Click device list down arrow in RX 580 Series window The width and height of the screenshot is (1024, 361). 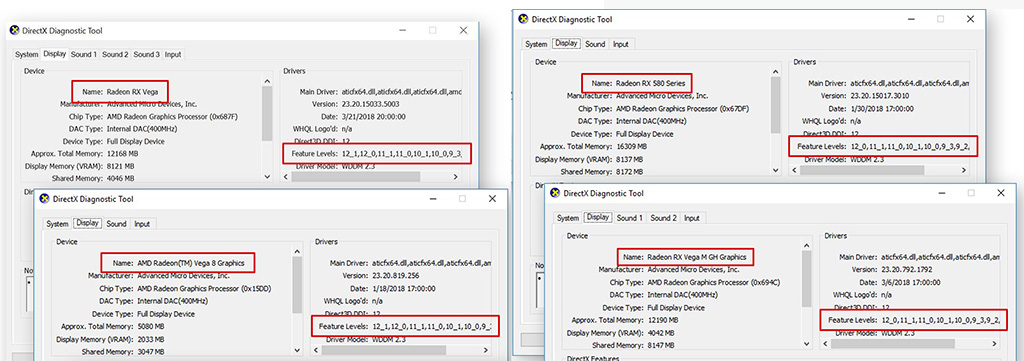(x=775, y=170)
